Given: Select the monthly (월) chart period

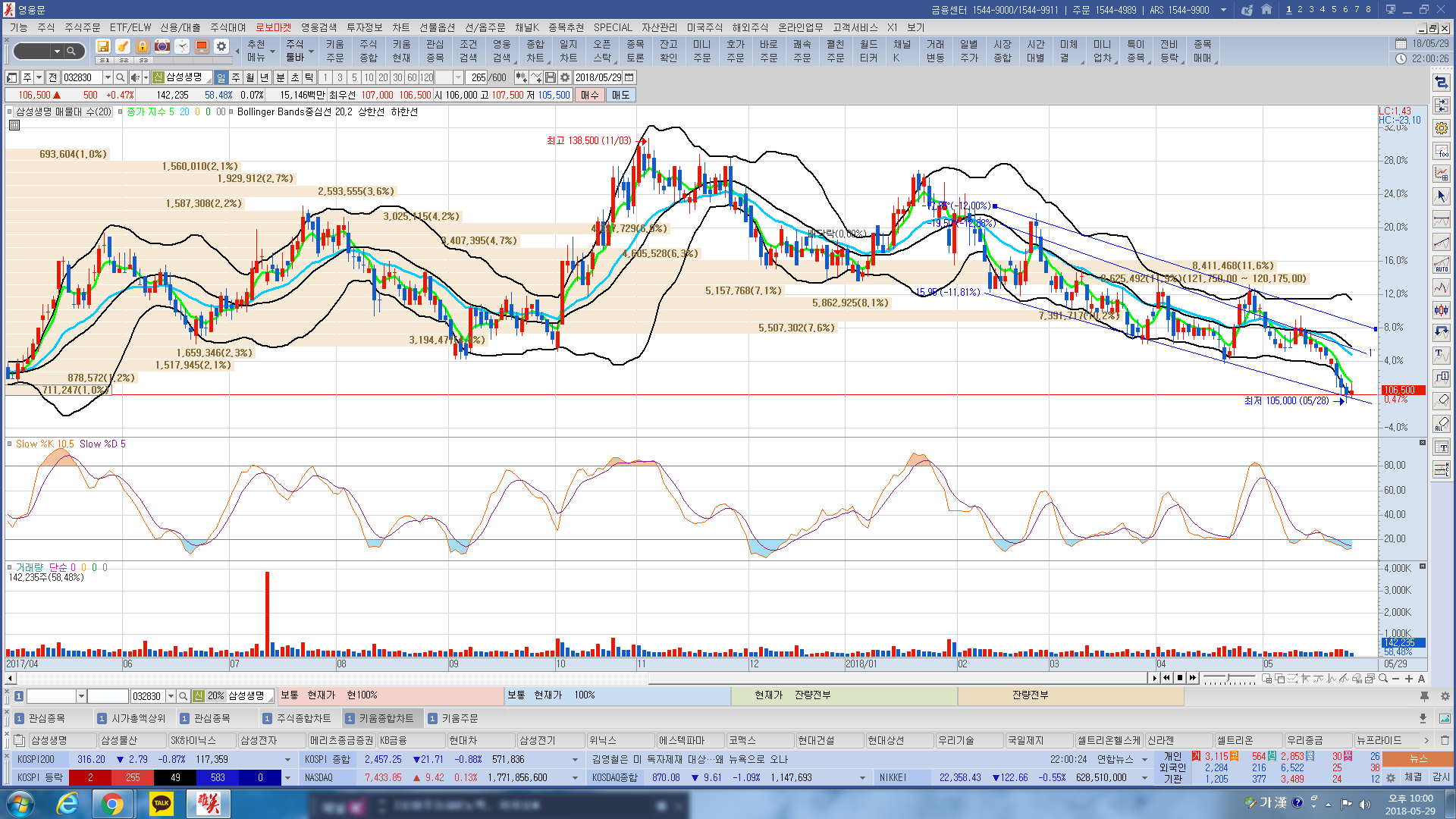Looking at the screenshot, I should point(250,77).
